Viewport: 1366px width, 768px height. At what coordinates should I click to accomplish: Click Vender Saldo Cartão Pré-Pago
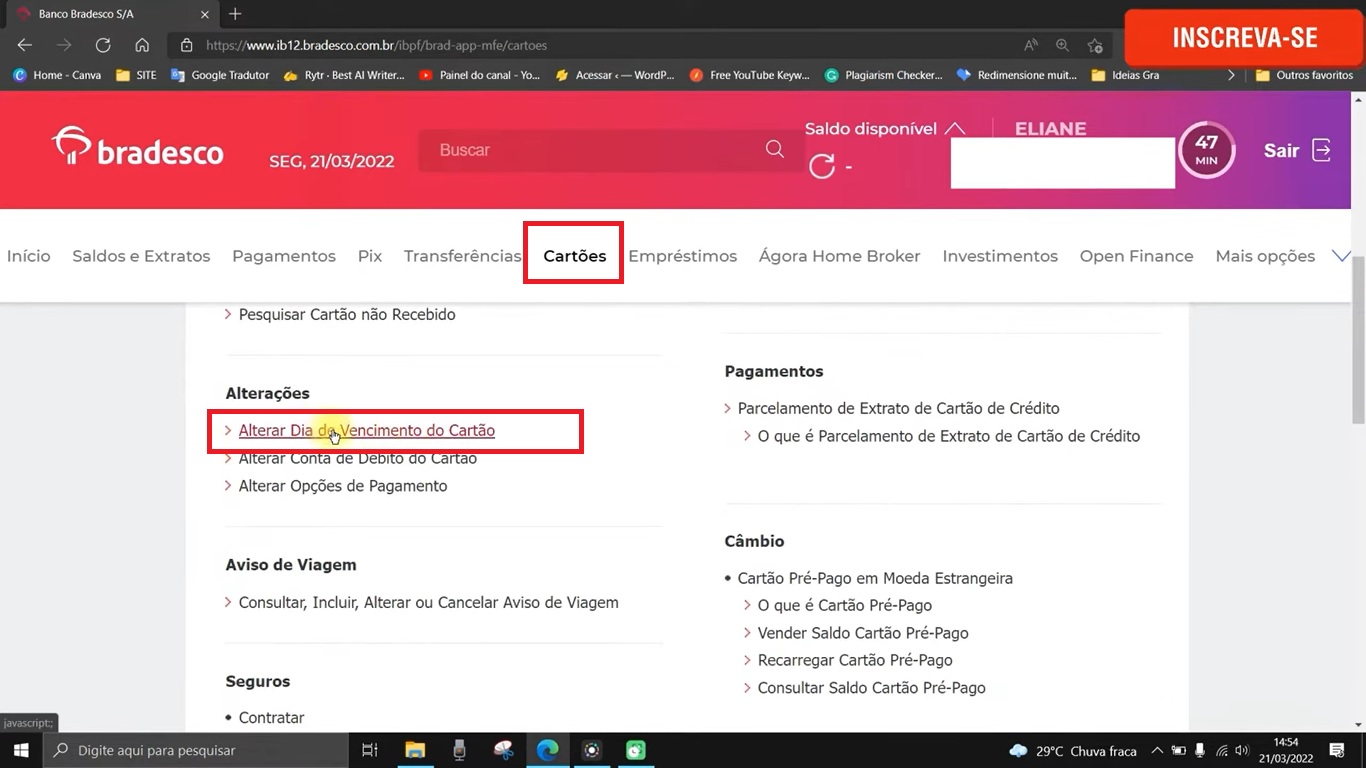click(x=862, y=633)
